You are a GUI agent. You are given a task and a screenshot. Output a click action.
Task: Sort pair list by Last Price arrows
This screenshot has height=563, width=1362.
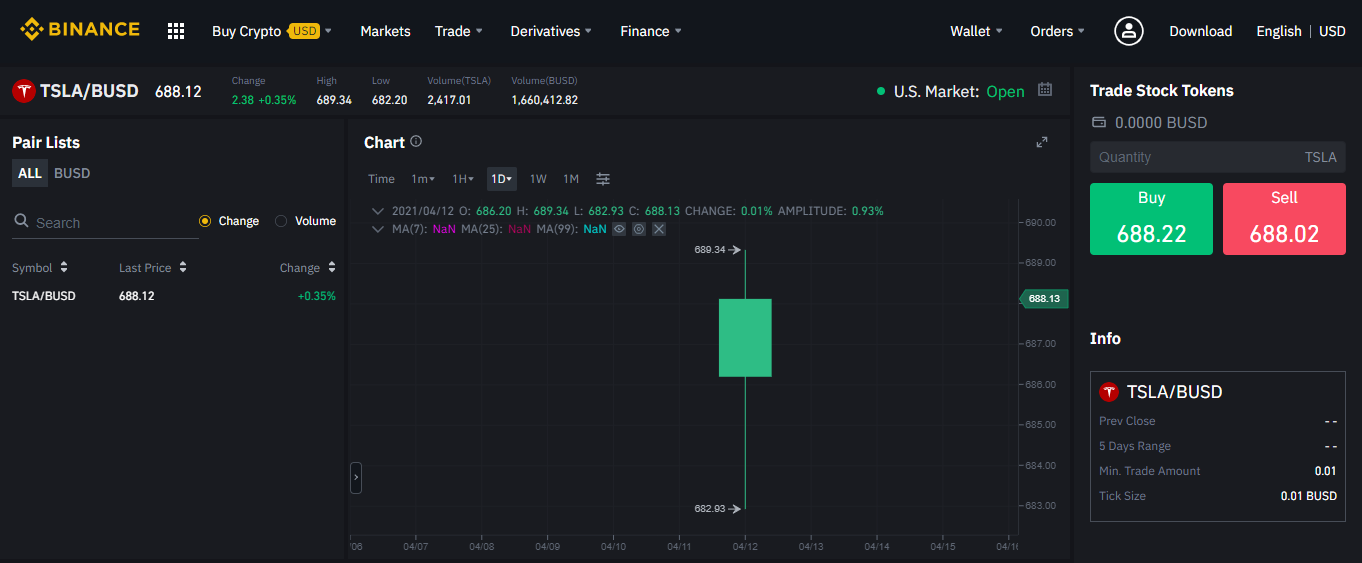coord(183,268)
